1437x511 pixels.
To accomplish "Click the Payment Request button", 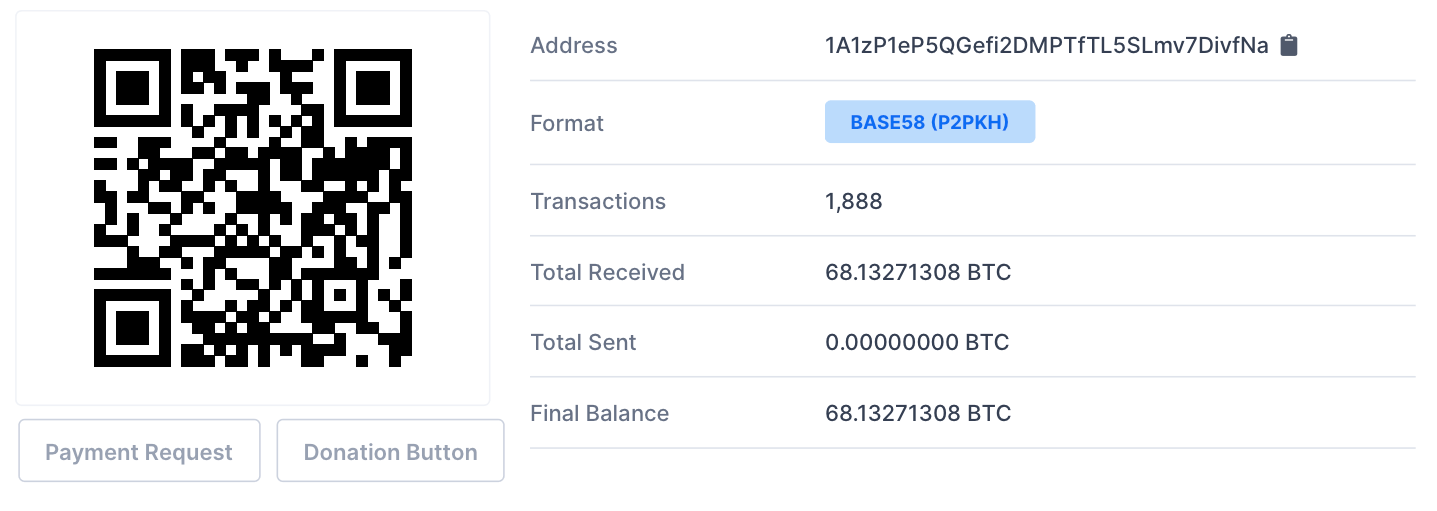I will [139, 452].
